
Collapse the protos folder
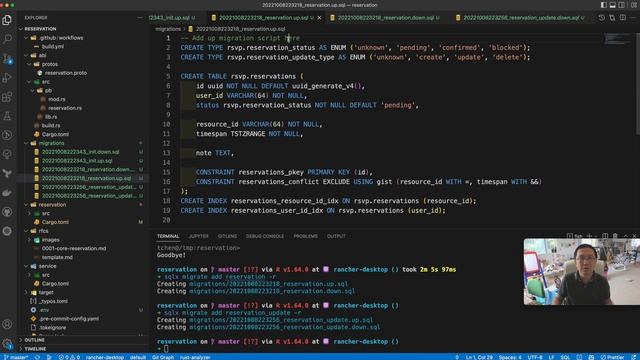pos(49,64)
